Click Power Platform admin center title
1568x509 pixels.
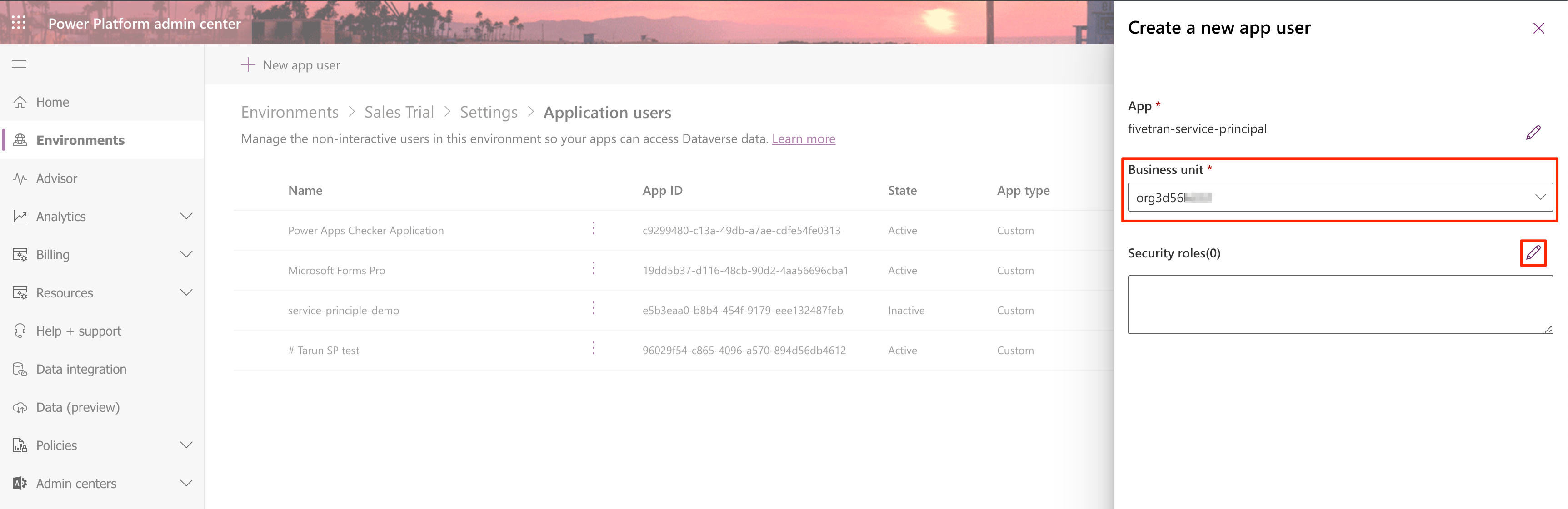tap(144, 23)
